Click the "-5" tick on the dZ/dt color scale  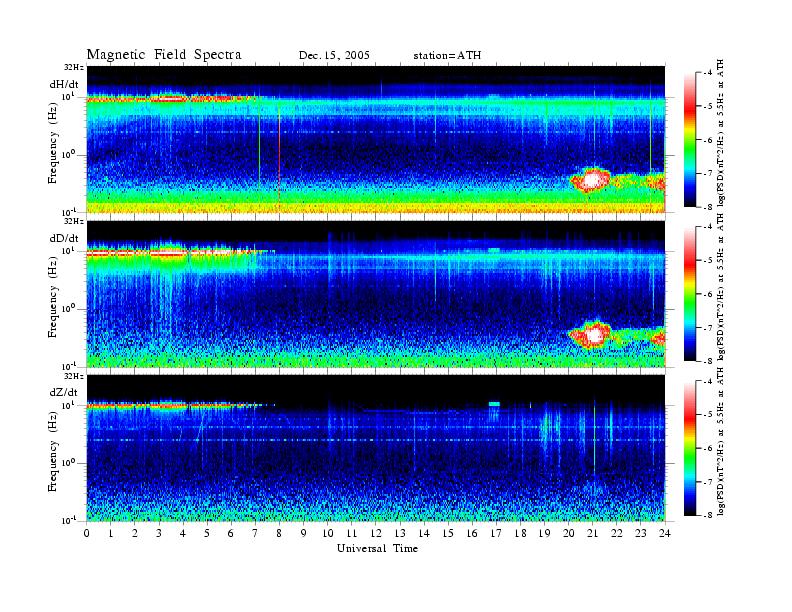tap(709, 415)
